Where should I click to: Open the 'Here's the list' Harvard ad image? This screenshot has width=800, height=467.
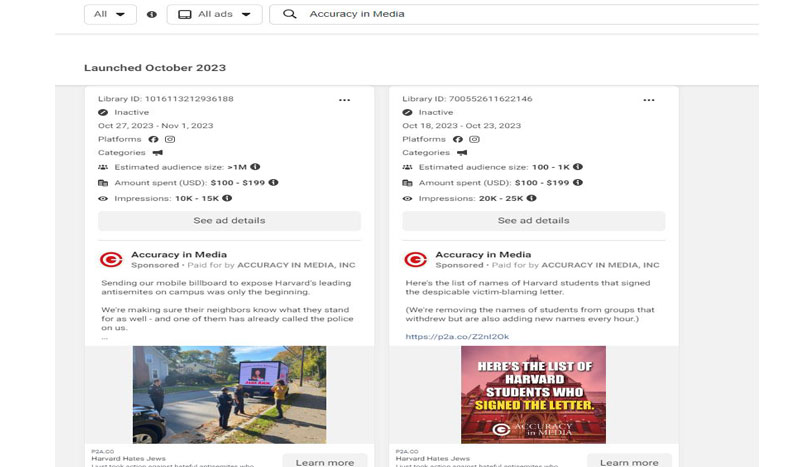click(x=533, y=394)
